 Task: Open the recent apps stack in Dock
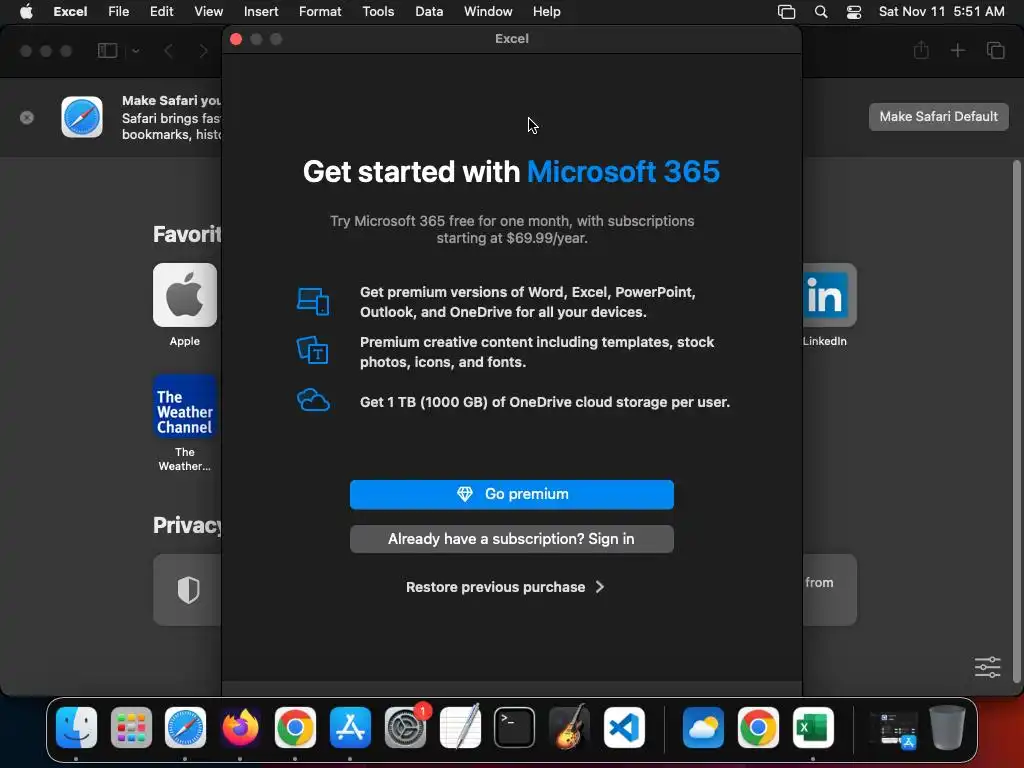pyautogui.click(x=893, y=729)
